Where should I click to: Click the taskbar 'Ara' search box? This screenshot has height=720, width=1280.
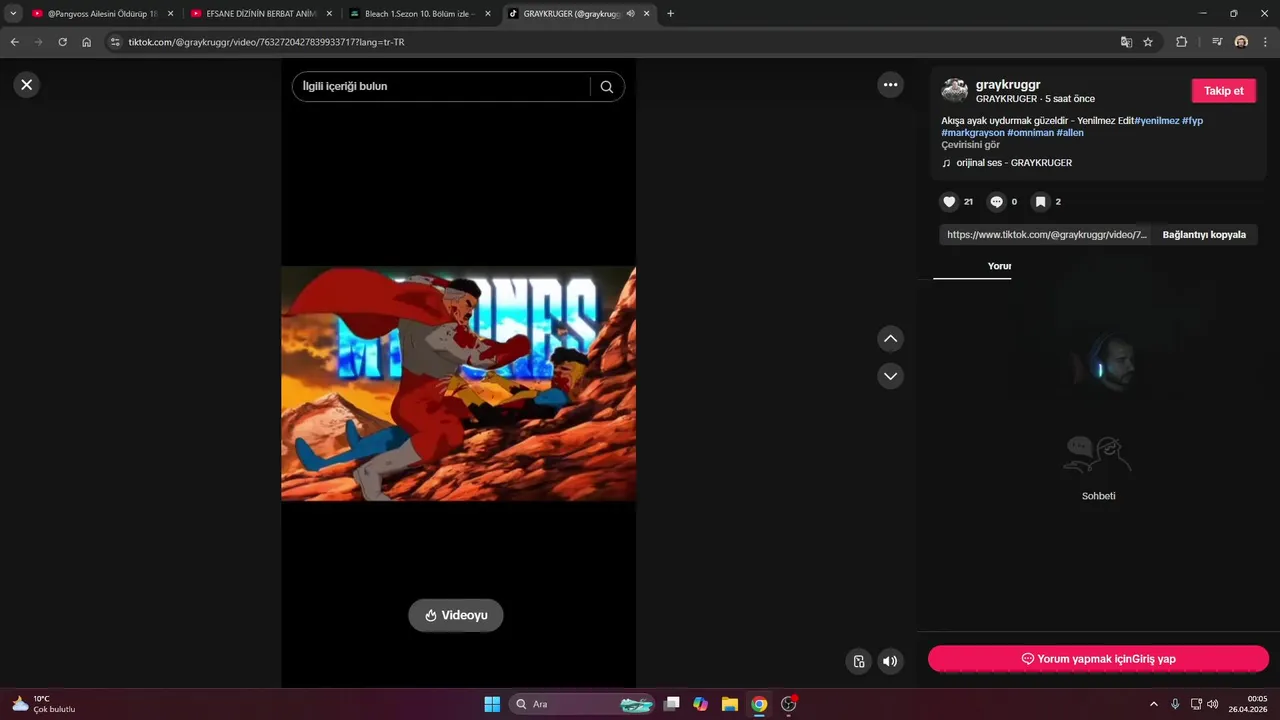coord(582,704)
